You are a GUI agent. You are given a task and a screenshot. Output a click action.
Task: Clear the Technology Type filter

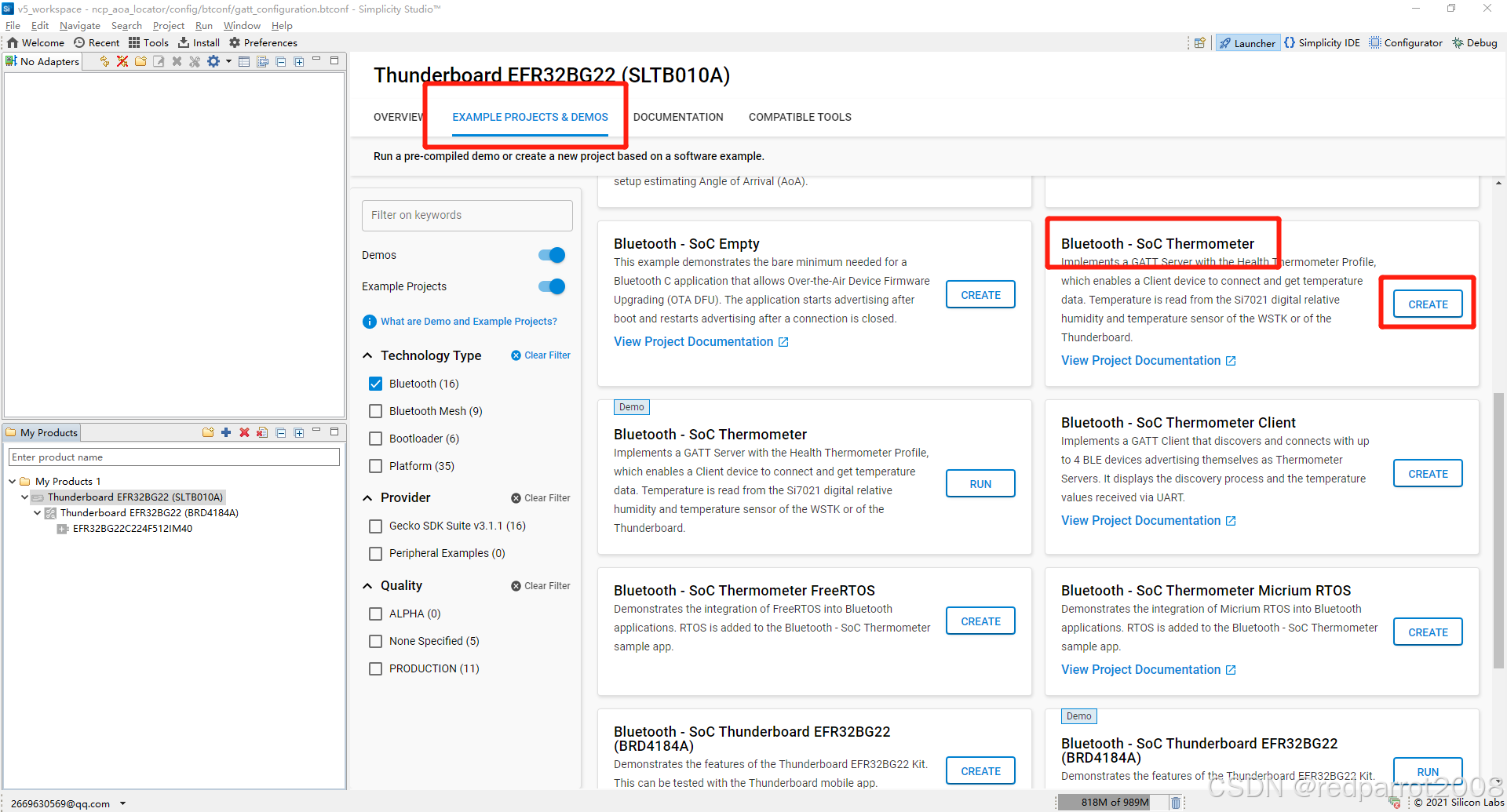coord(541,355)
